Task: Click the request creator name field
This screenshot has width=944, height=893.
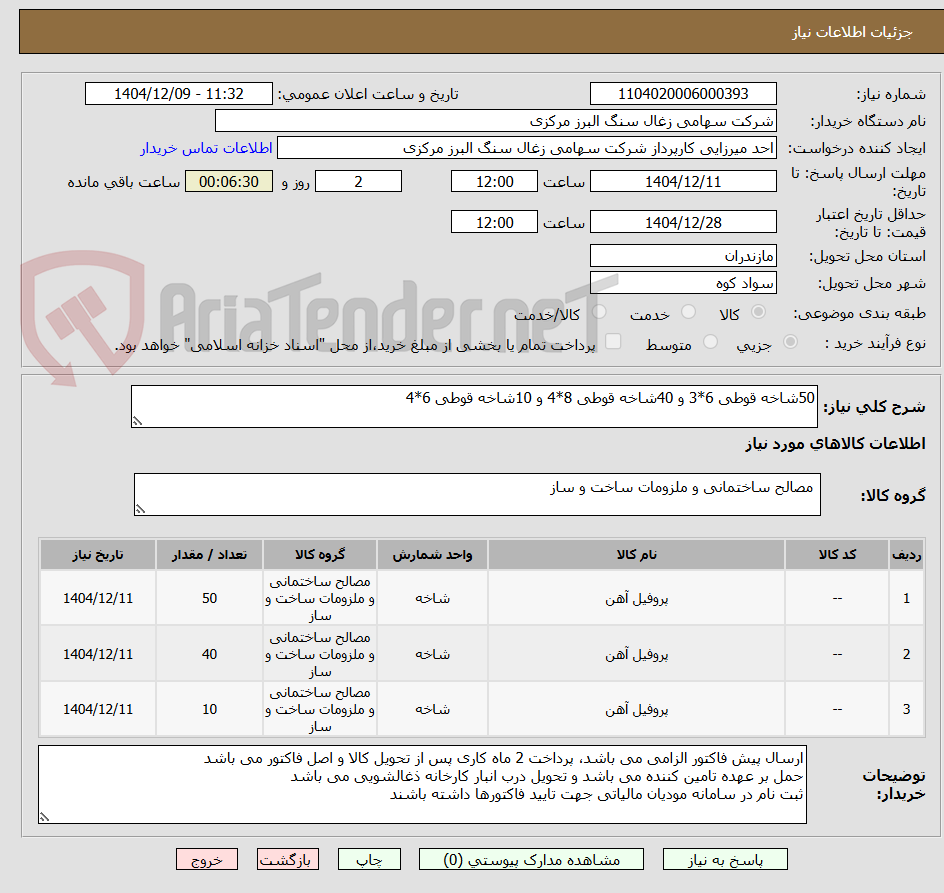Action: click(x=527, y=148)
